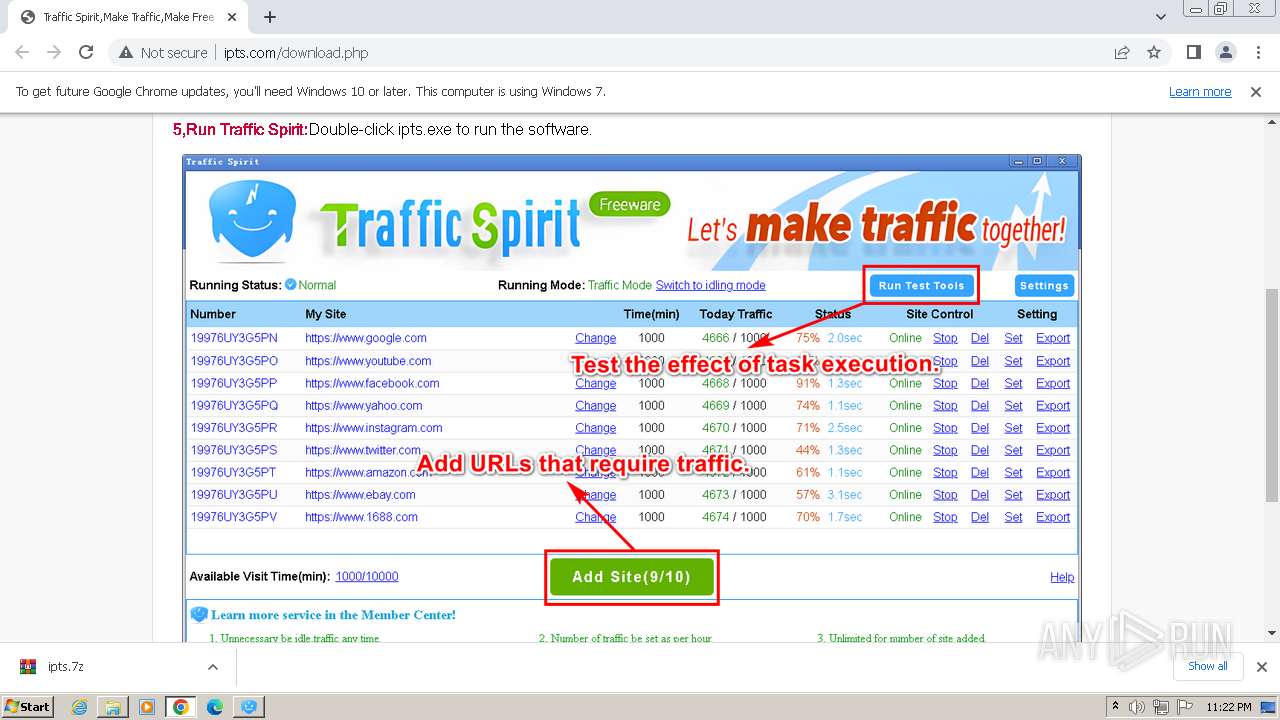Viewport: 1280px width, 720px height.
Task: Close the Traffic Spirit tab
Action: 233,17
